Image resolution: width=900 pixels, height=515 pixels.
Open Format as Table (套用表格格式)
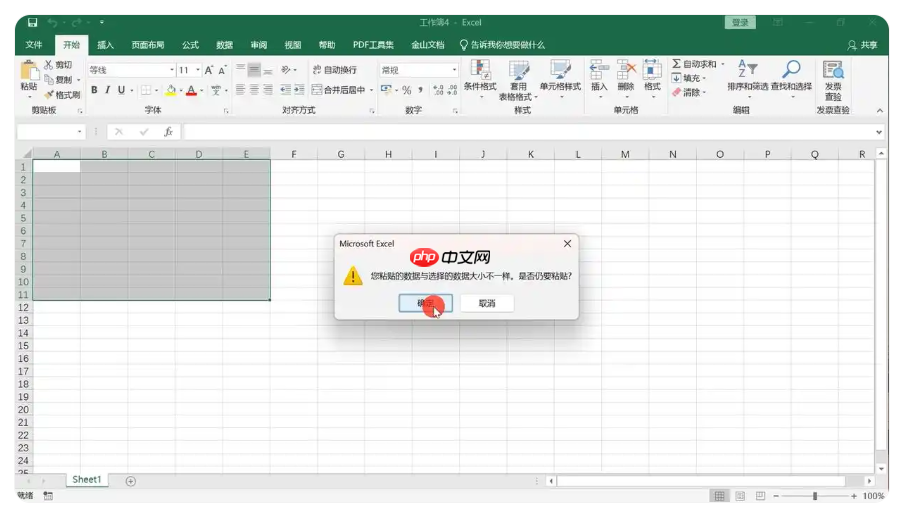click(x=518, y=80)
